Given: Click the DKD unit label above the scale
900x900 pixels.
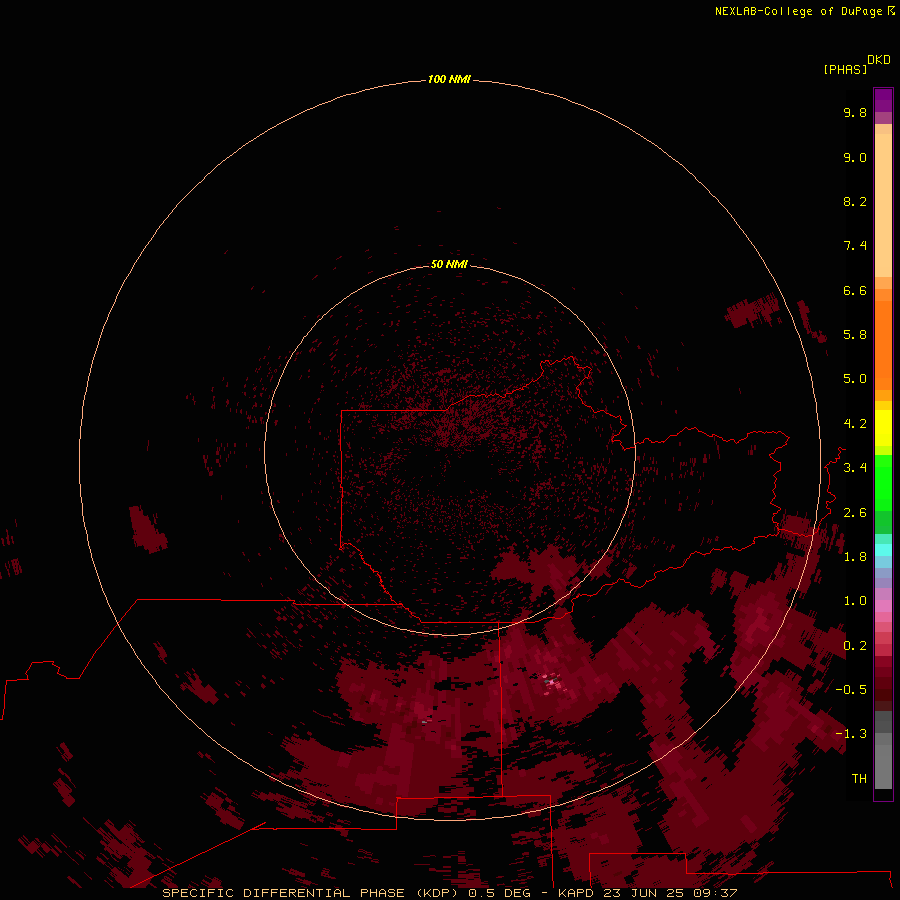Looking at the screenshot, I should pyautogui.click(x=879, y=60).
